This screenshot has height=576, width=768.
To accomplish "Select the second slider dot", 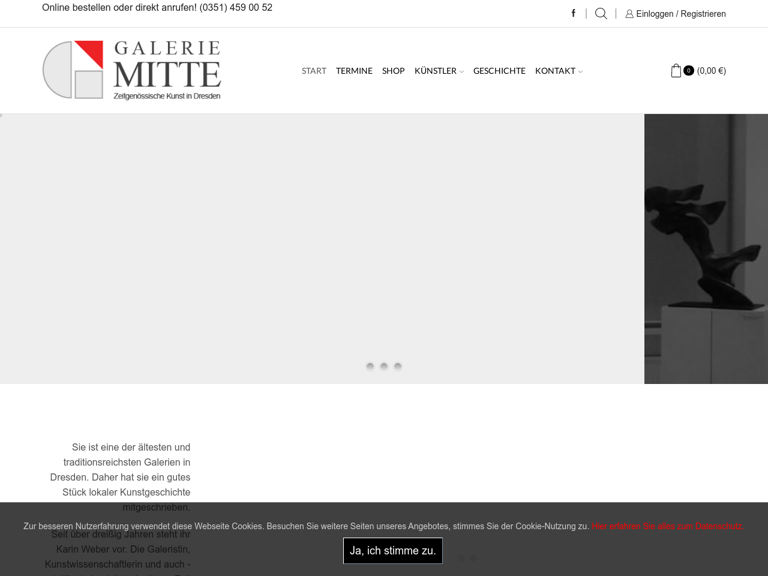I will pyautogui.click(x=384, y=366).
